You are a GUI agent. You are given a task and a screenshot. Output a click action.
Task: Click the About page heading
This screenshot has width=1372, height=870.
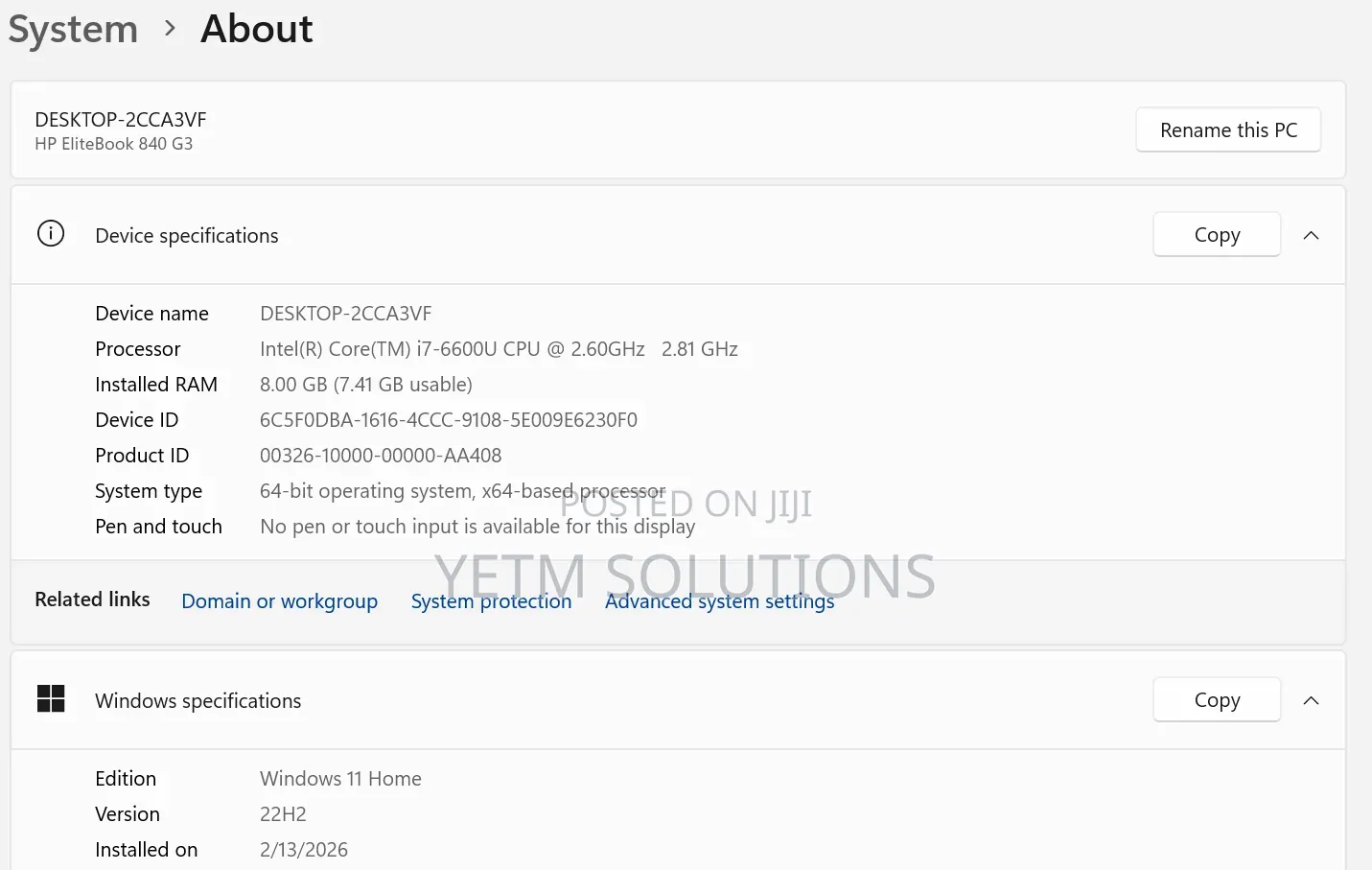(257, 29)
